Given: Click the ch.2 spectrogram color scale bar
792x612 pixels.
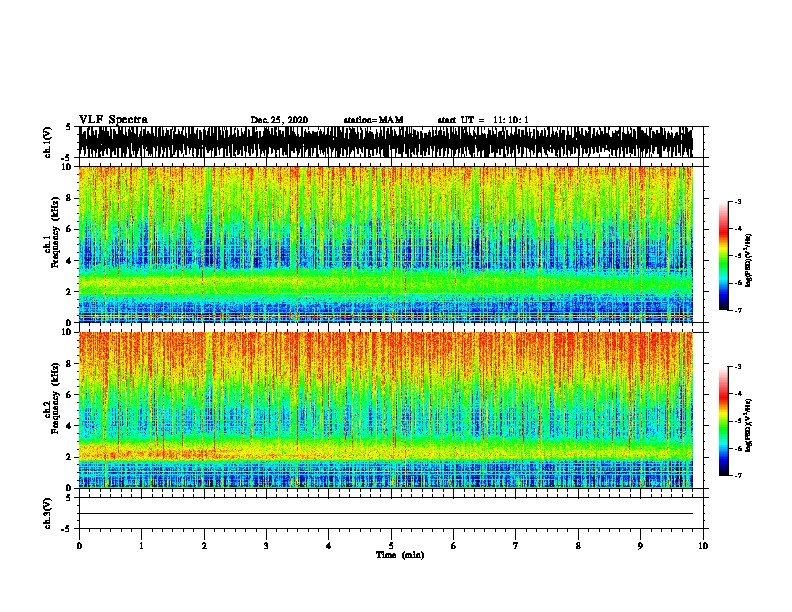Looking at the screenshot, I should pyautogui.click(x=723, y=421).
